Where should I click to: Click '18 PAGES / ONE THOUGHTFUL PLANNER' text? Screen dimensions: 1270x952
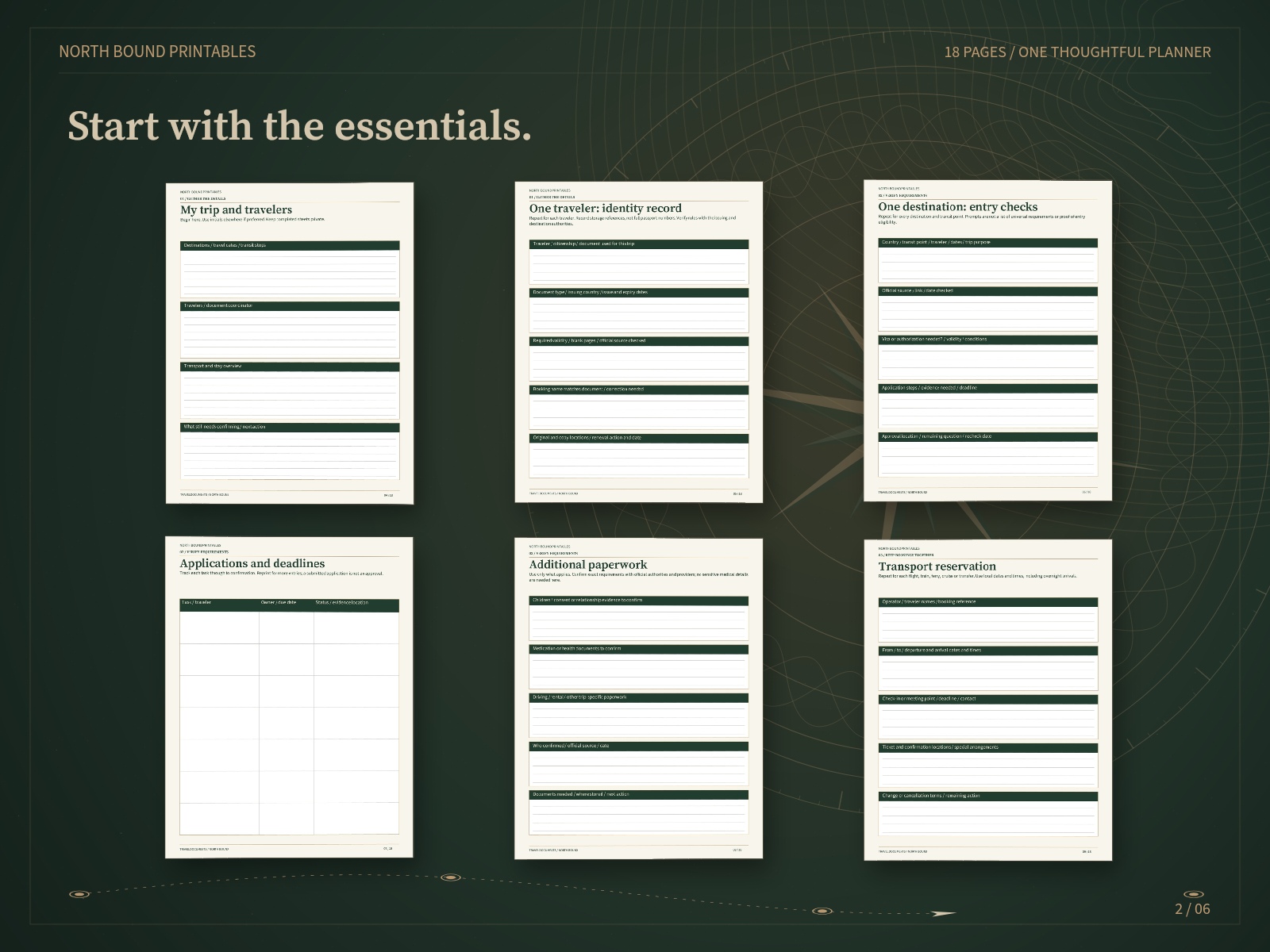click(x=1077, y=52)
